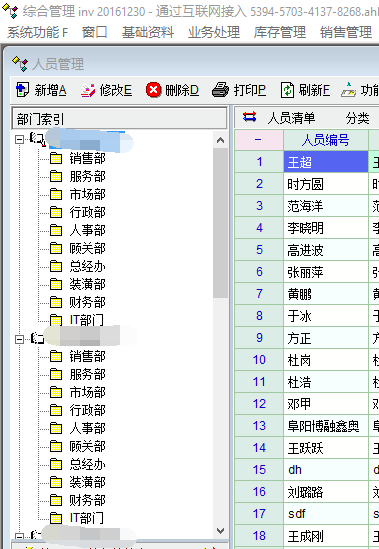This screenshot has width=379, height=549.
Task: Open the 库存管理 menu
Action: [x=280, y=32]
